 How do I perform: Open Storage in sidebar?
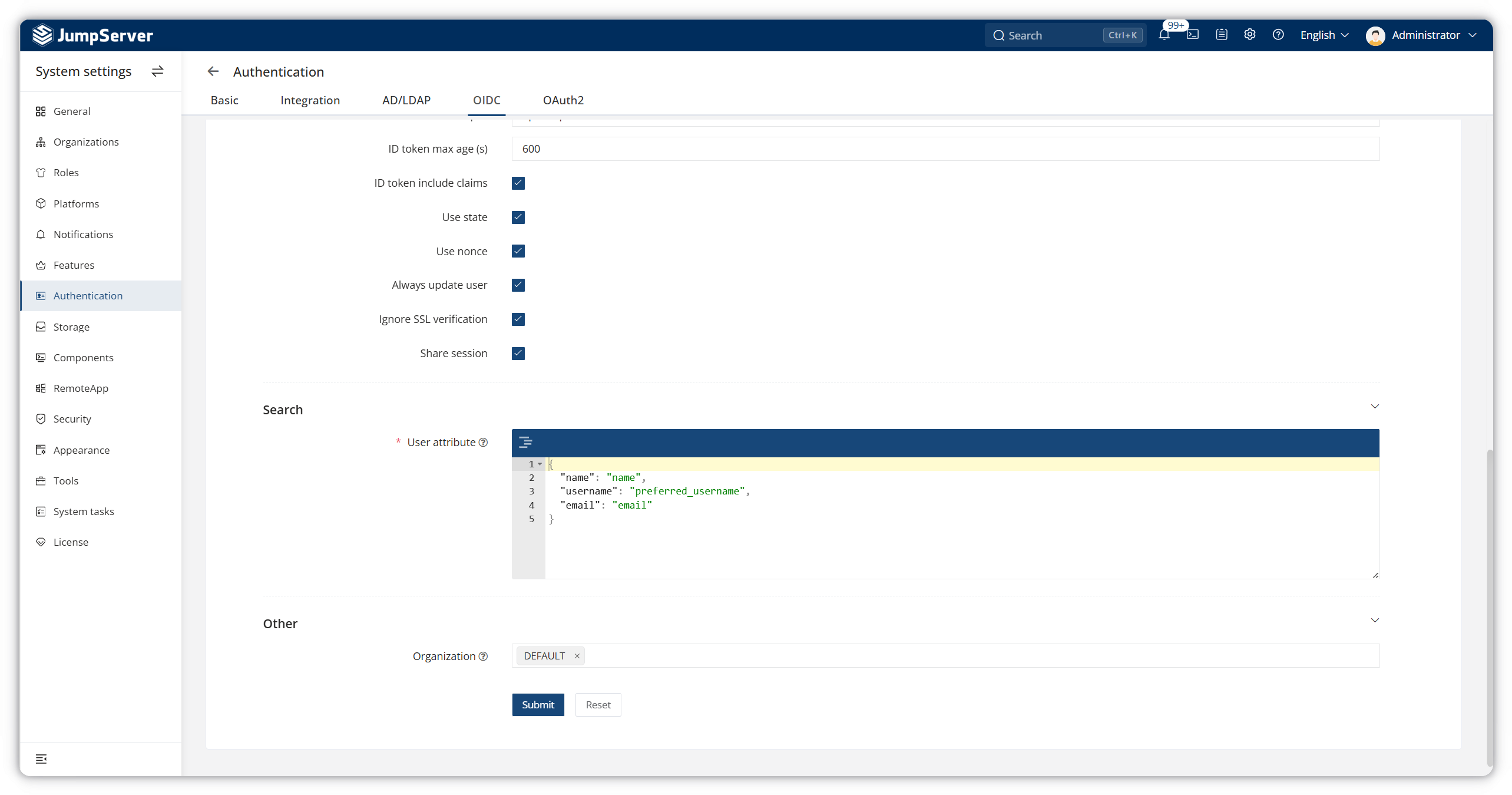pos(101,327)
